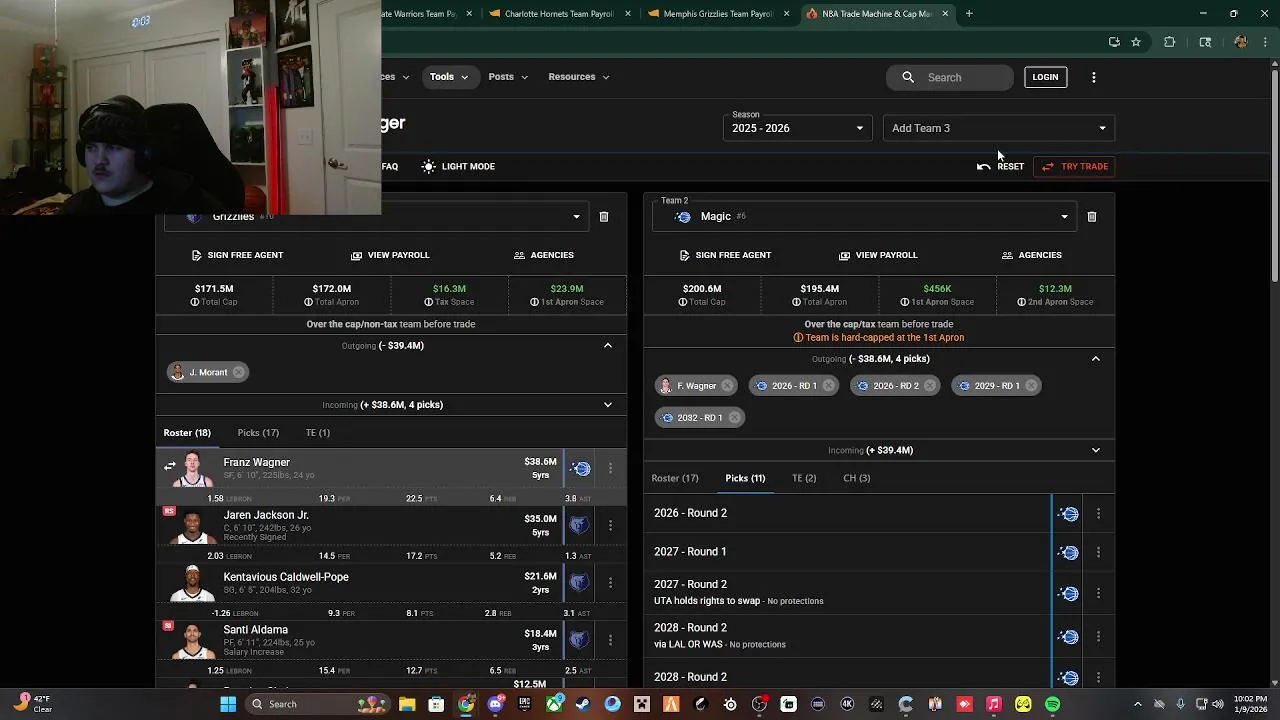Viewport: 1280px width, 720px height.
Task: Switch to Charlotte Hornets Team Payroll browser tab
Action: (559, 14)
